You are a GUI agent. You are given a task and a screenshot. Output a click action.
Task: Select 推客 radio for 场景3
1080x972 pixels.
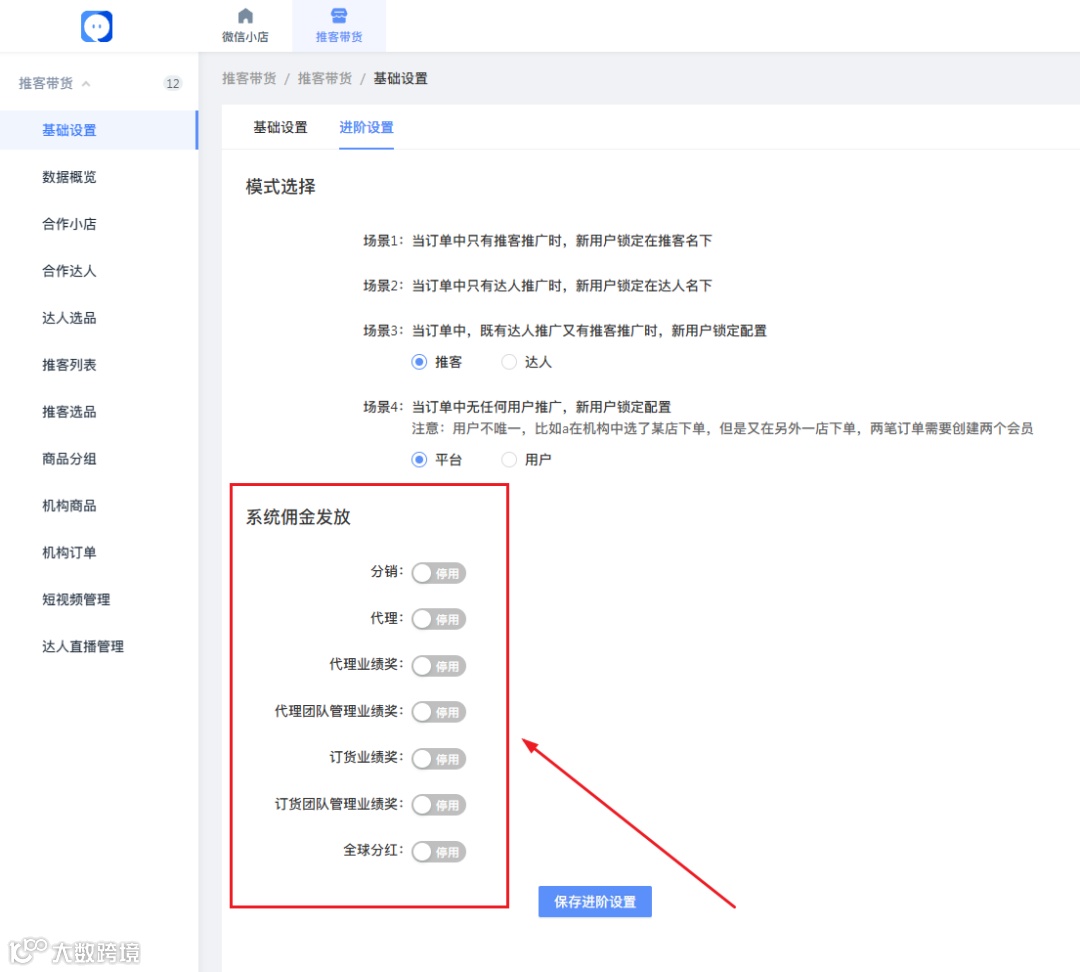(419, 362)
